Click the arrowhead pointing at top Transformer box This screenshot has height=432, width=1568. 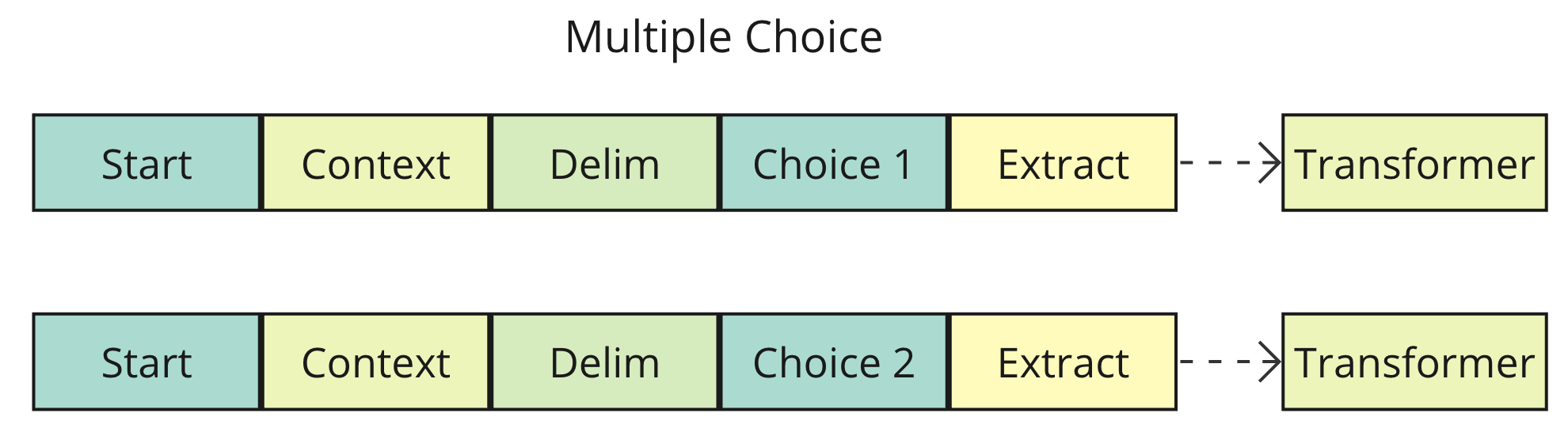point(1273,163)
